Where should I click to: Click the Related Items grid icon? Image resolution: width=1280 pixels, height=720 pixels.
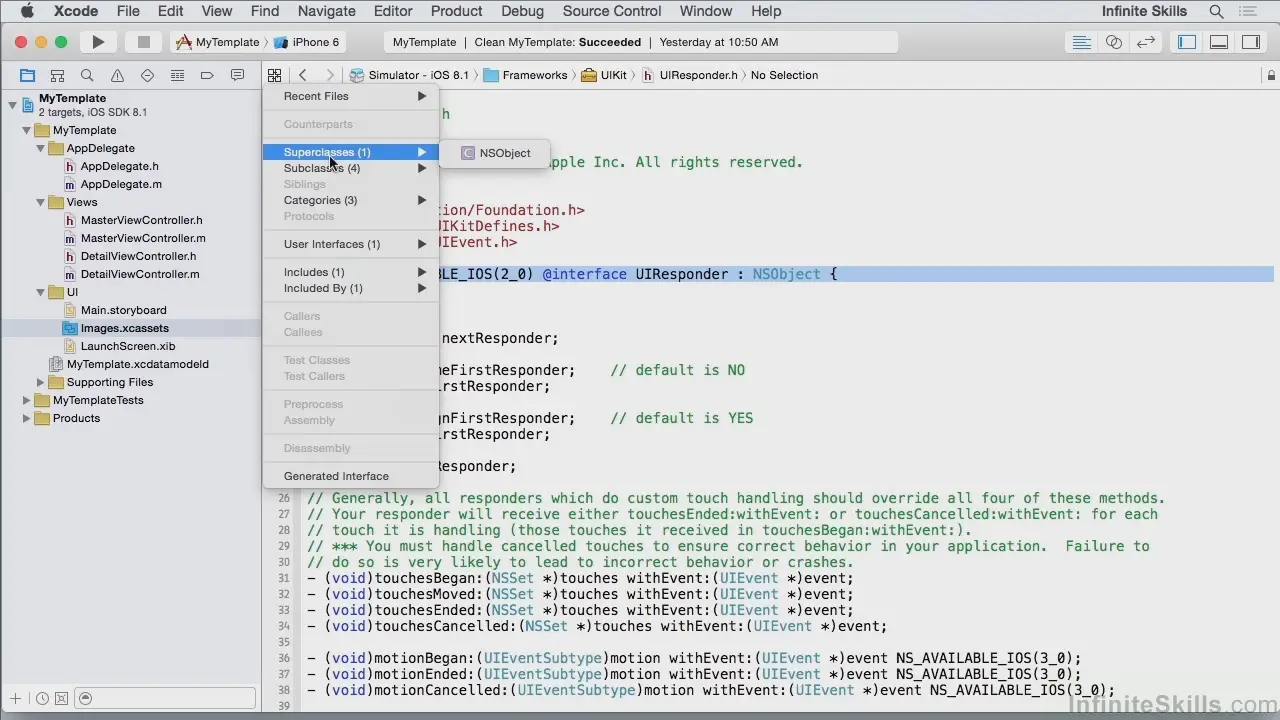coord(274,75)
